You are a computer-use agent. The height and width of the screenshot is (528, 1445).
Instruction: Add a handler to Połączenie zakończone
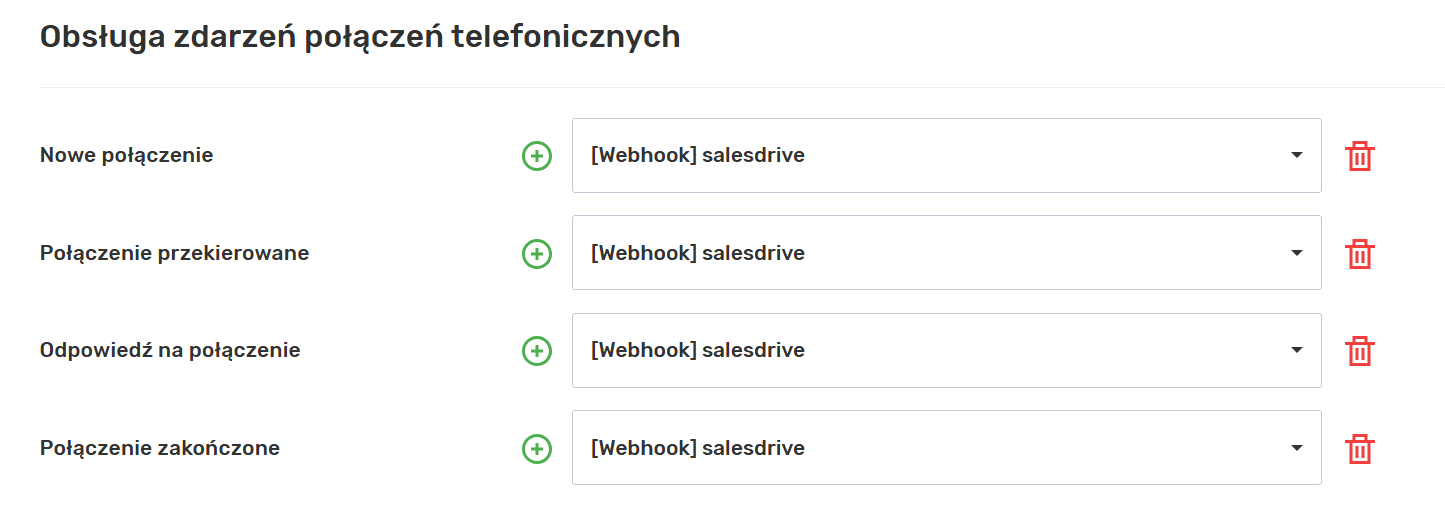pyautogui.click(x=537, y=449)
